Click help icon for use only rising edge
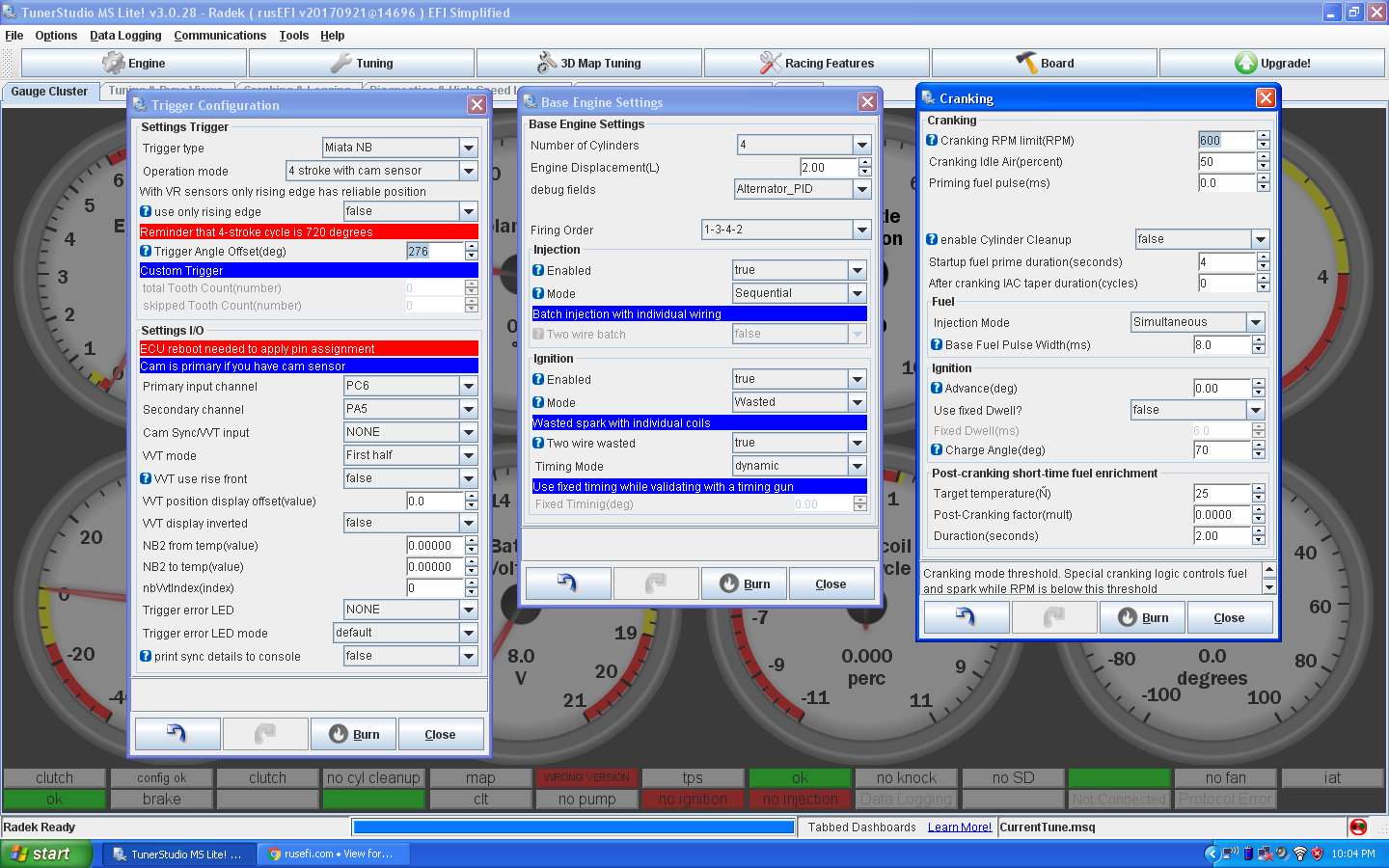 coord(146,211)
